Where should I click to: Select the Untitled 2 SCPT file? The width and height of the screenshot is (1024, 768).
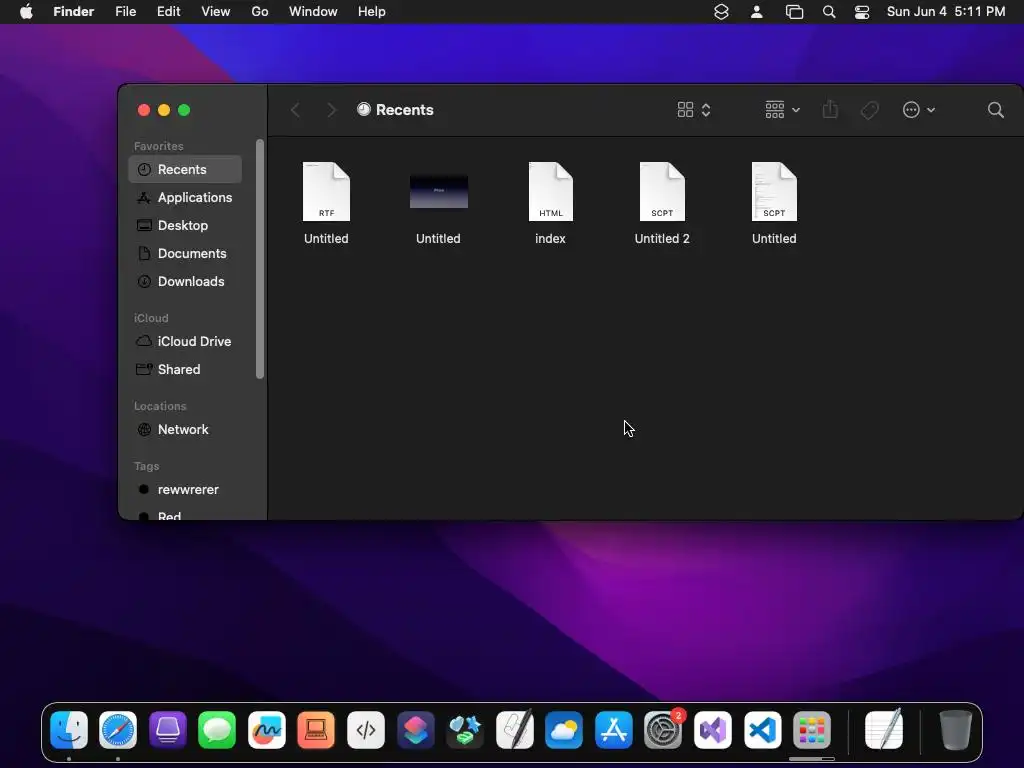point(662,204)
